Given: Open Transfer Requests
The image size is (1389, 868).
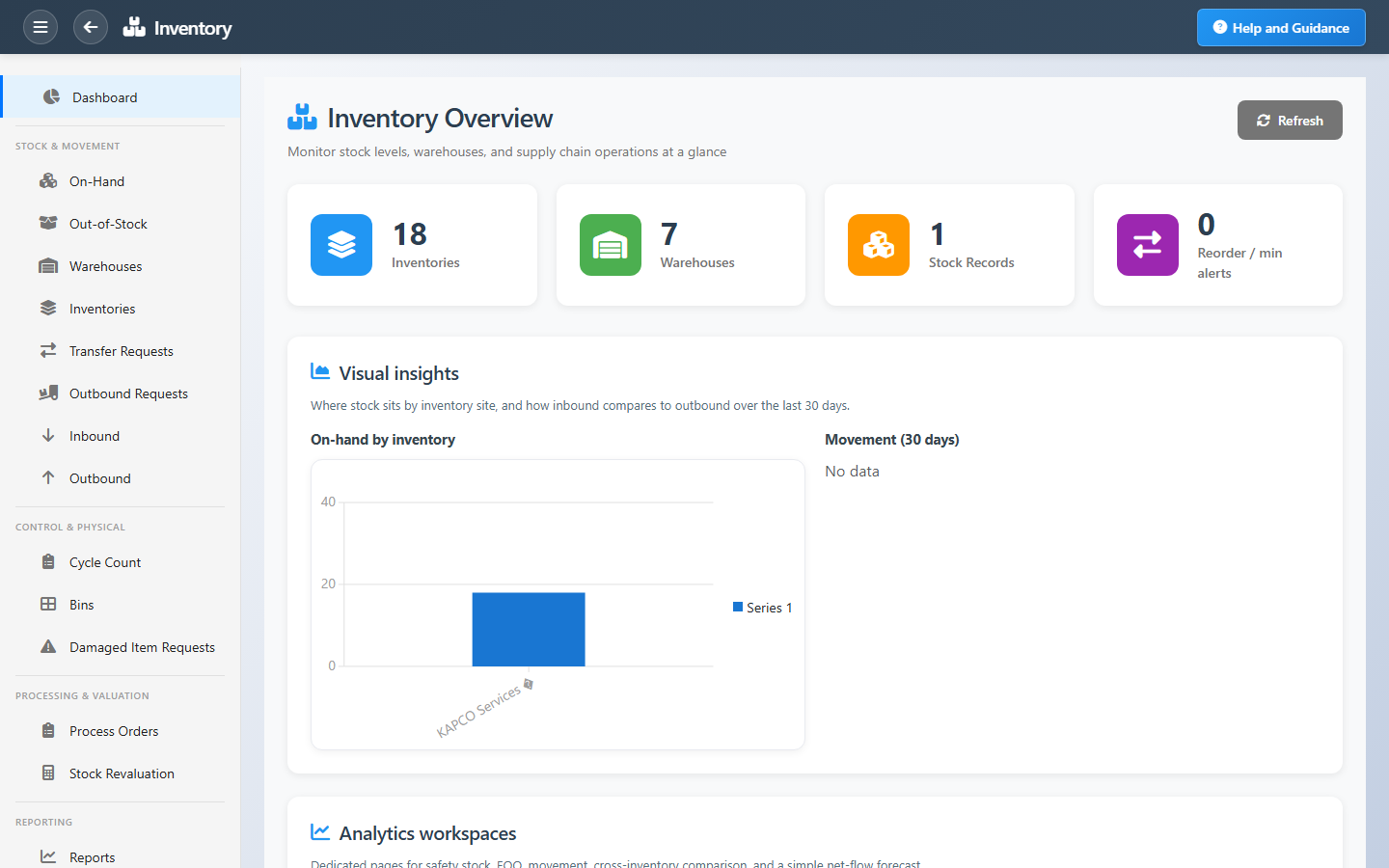Looking at the screenshot, I should pyautogui.click(x=120, y=351).
